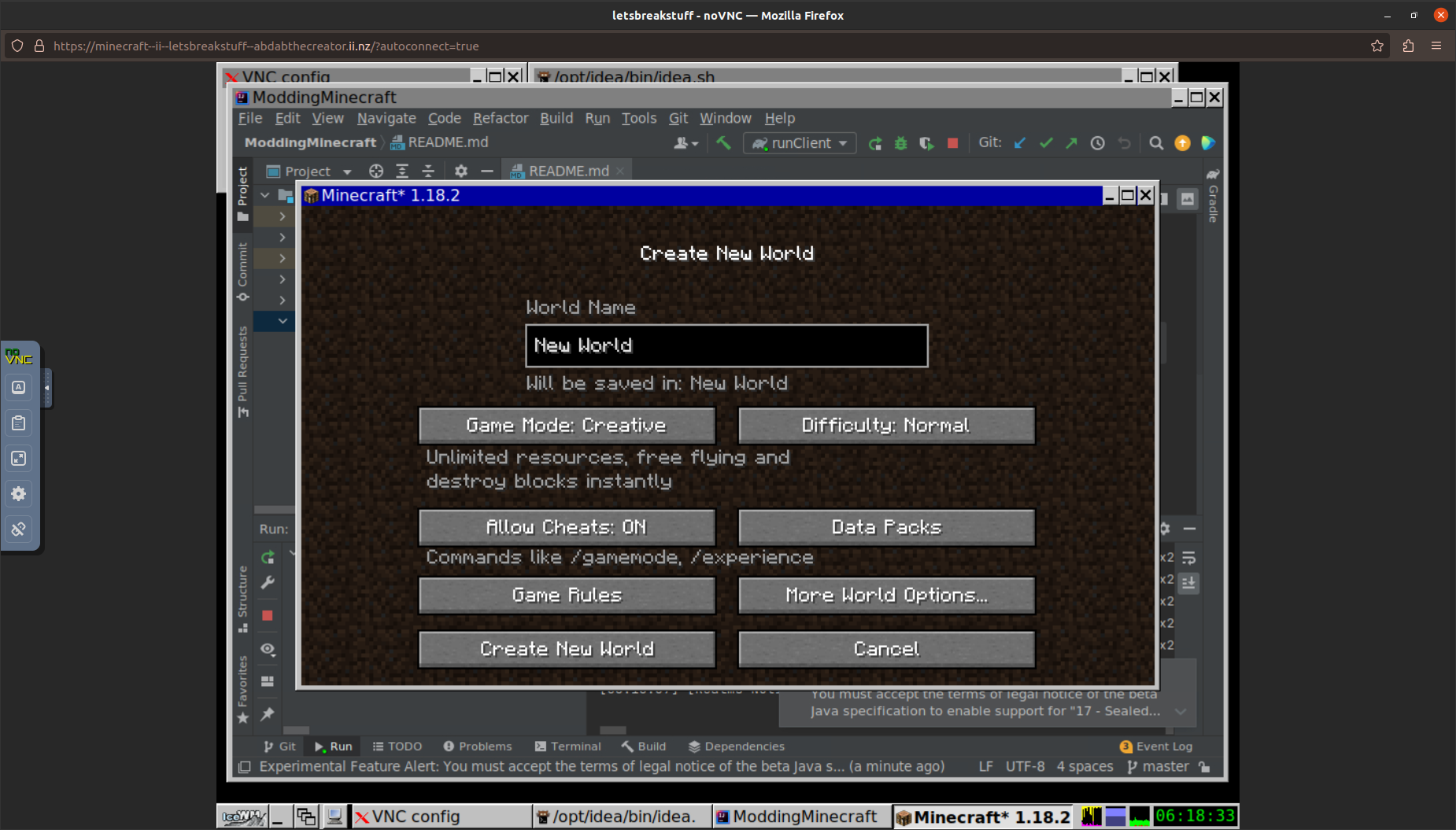Click the blue Git update project arrow
Viewport: 1456px width, 830px height.
tap(1020, 143)
